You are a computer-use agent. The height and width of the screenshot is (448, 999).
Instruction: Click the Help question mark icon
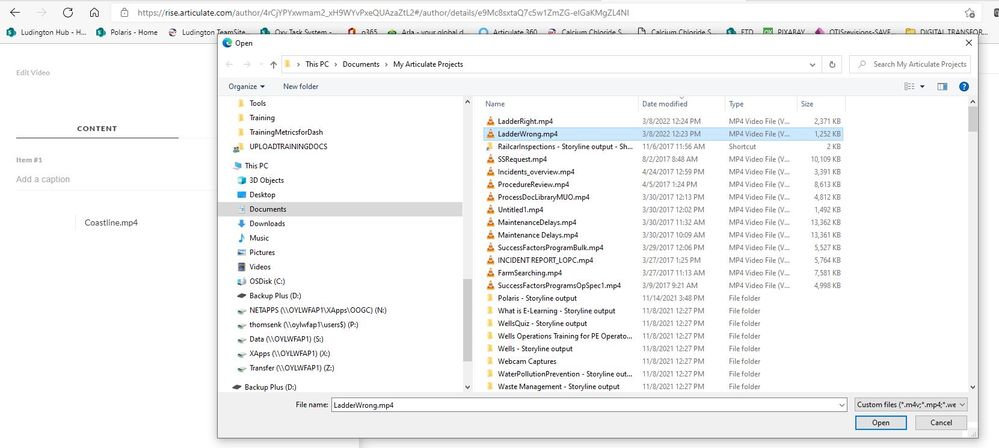[x=963, y=87]
